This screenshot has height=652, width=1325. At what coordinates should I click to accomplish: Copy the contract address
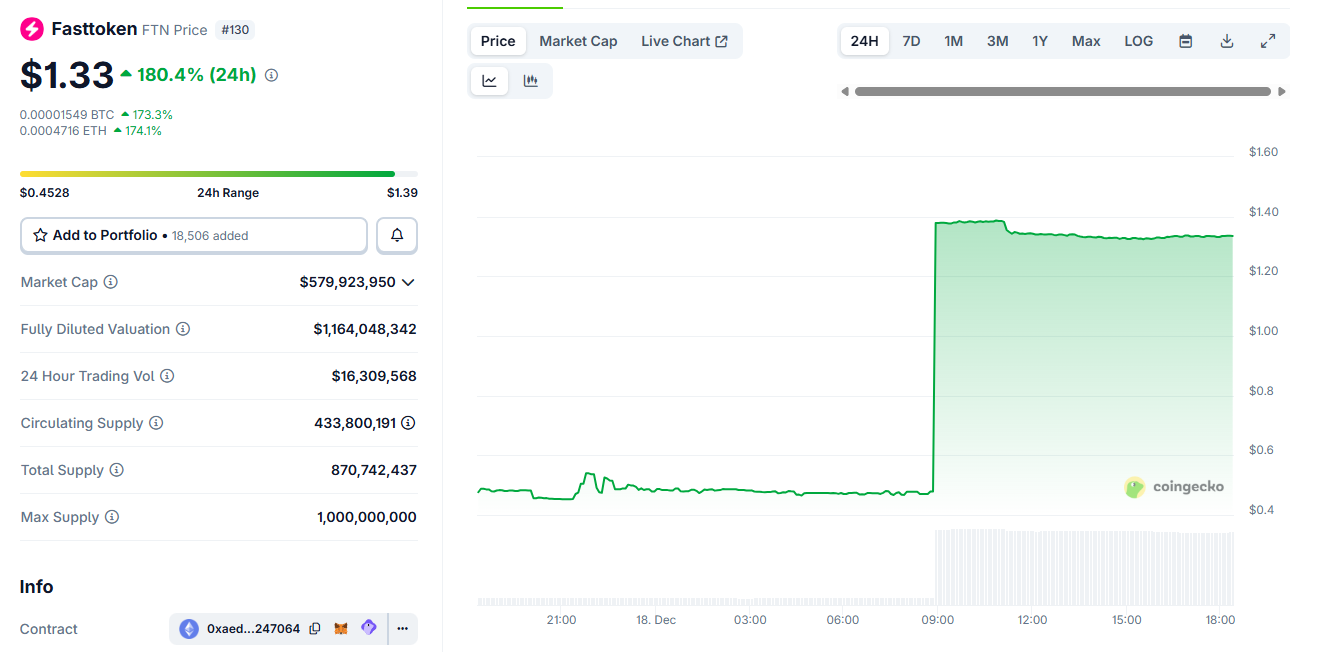[x=315, y=628]
